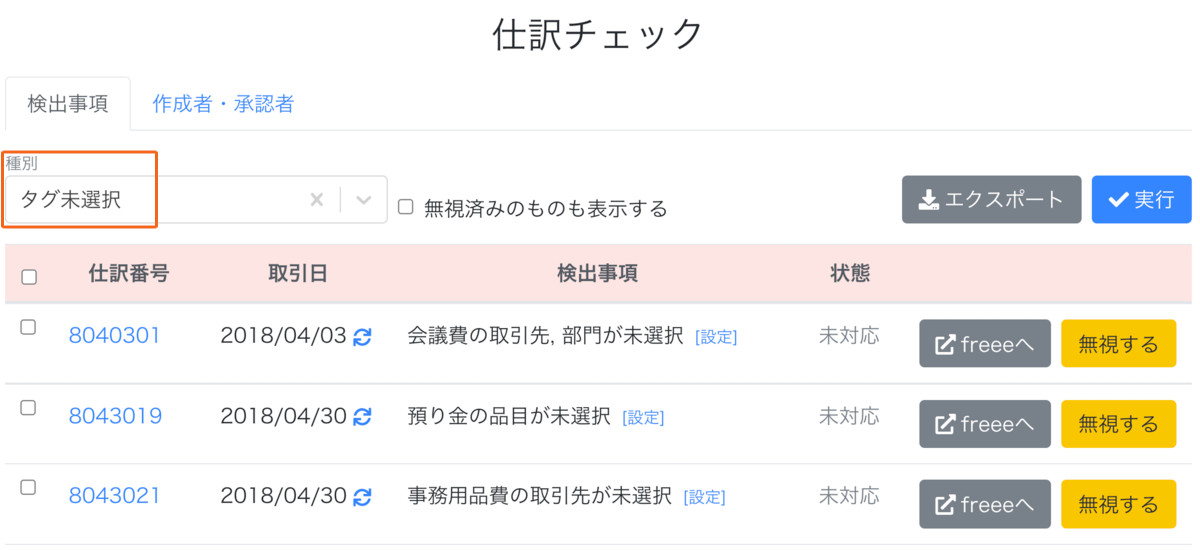Toggle the select-all checkbox in table header
The image size is (1200, 550).
point(29,277)
